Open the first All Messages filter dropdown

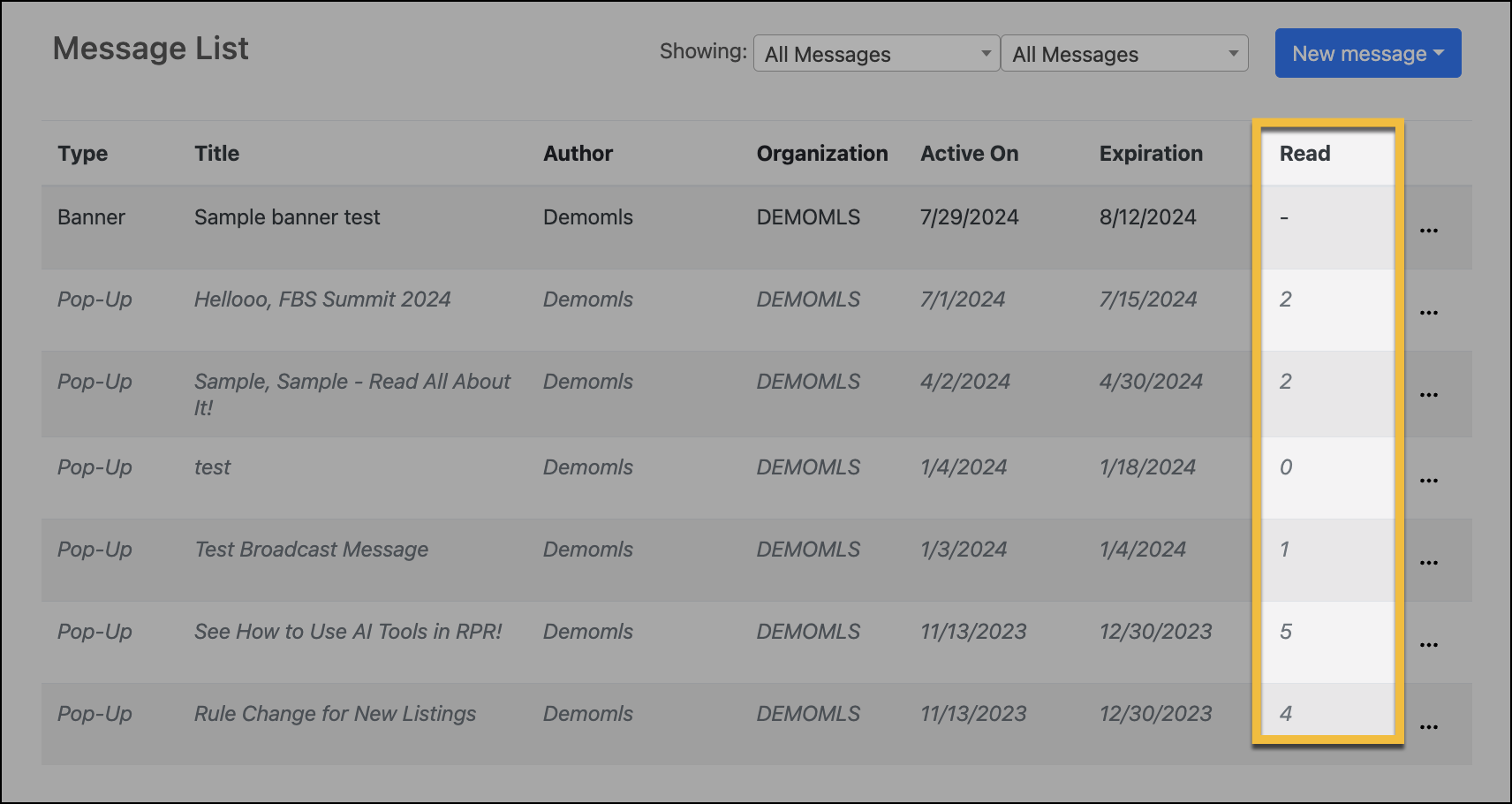tap(876, 54)
